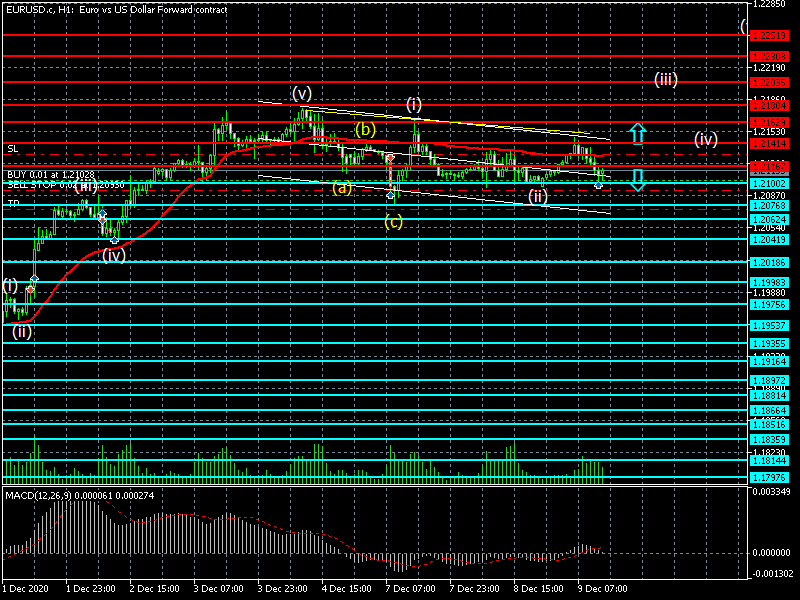Select the white (iv) label near early dip
800x600 pixels.
point(114,254)
